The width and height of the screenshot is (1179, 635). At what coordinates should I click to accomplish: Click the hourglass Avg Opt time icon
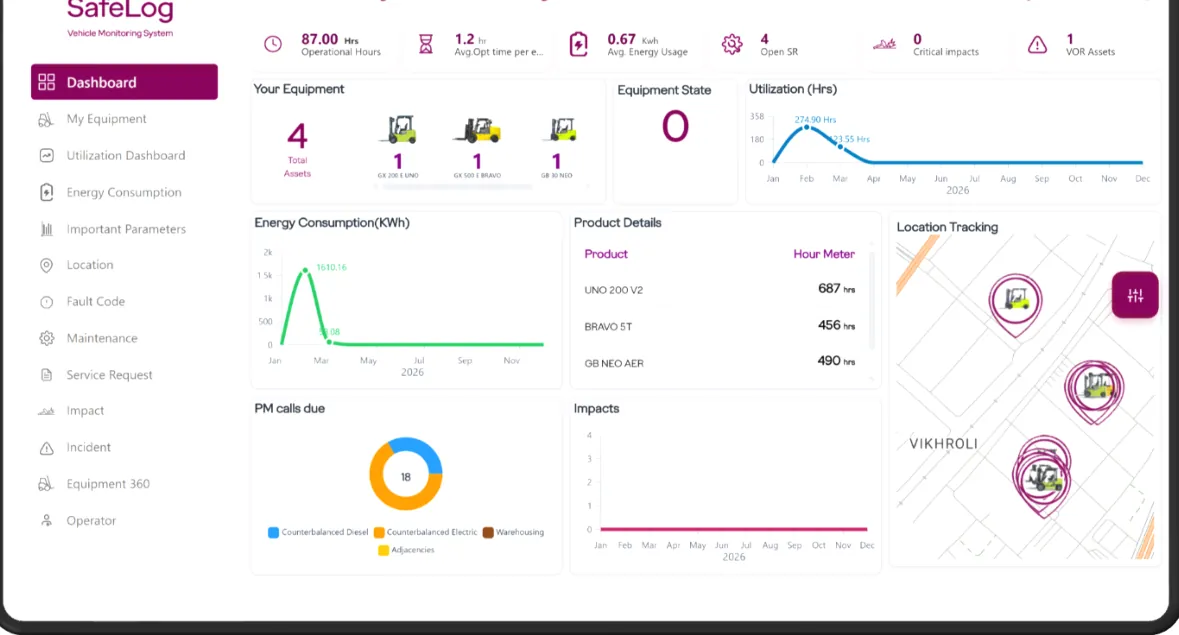[x=426, y=44]
